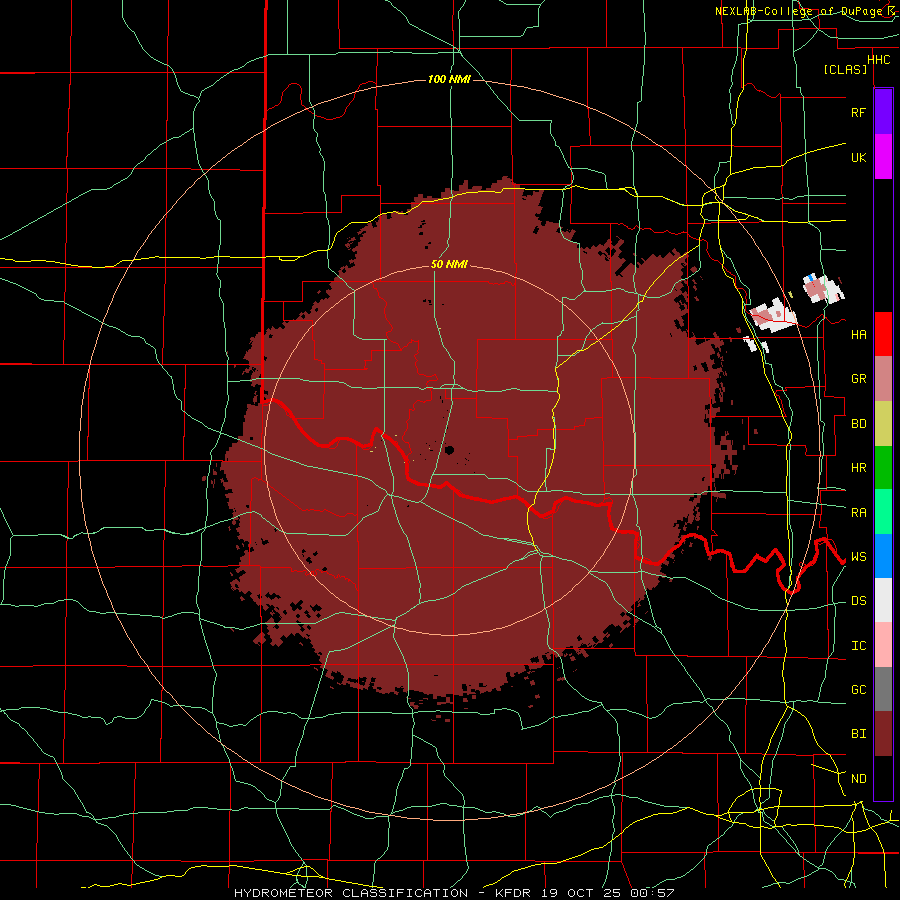This screenshot has width=900, height=900.
Task: Click the white DS legend swatch
Action: pos(883,600)
